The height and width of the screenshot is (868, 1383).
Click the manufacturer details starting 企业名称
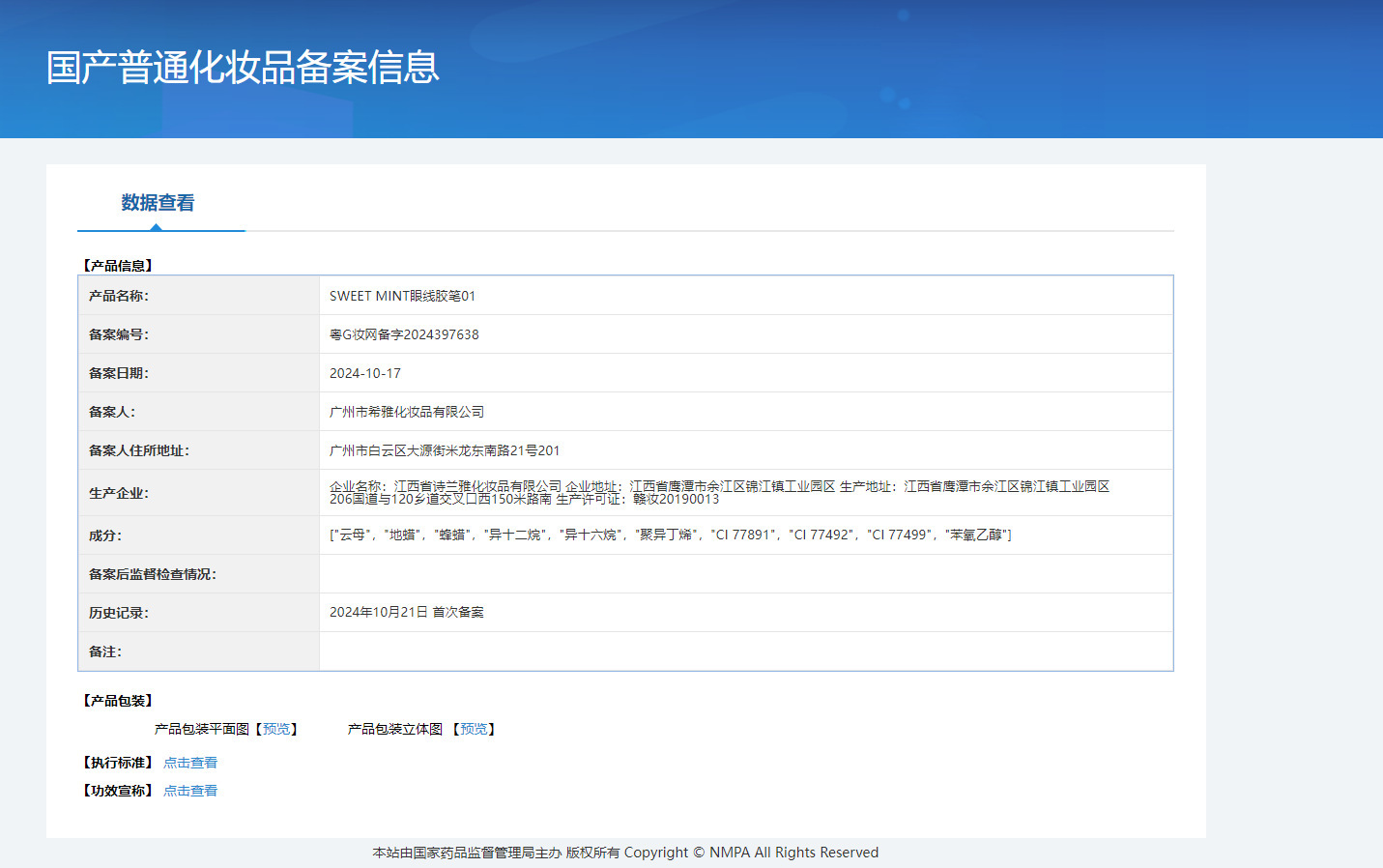click(x=719, y=493)
